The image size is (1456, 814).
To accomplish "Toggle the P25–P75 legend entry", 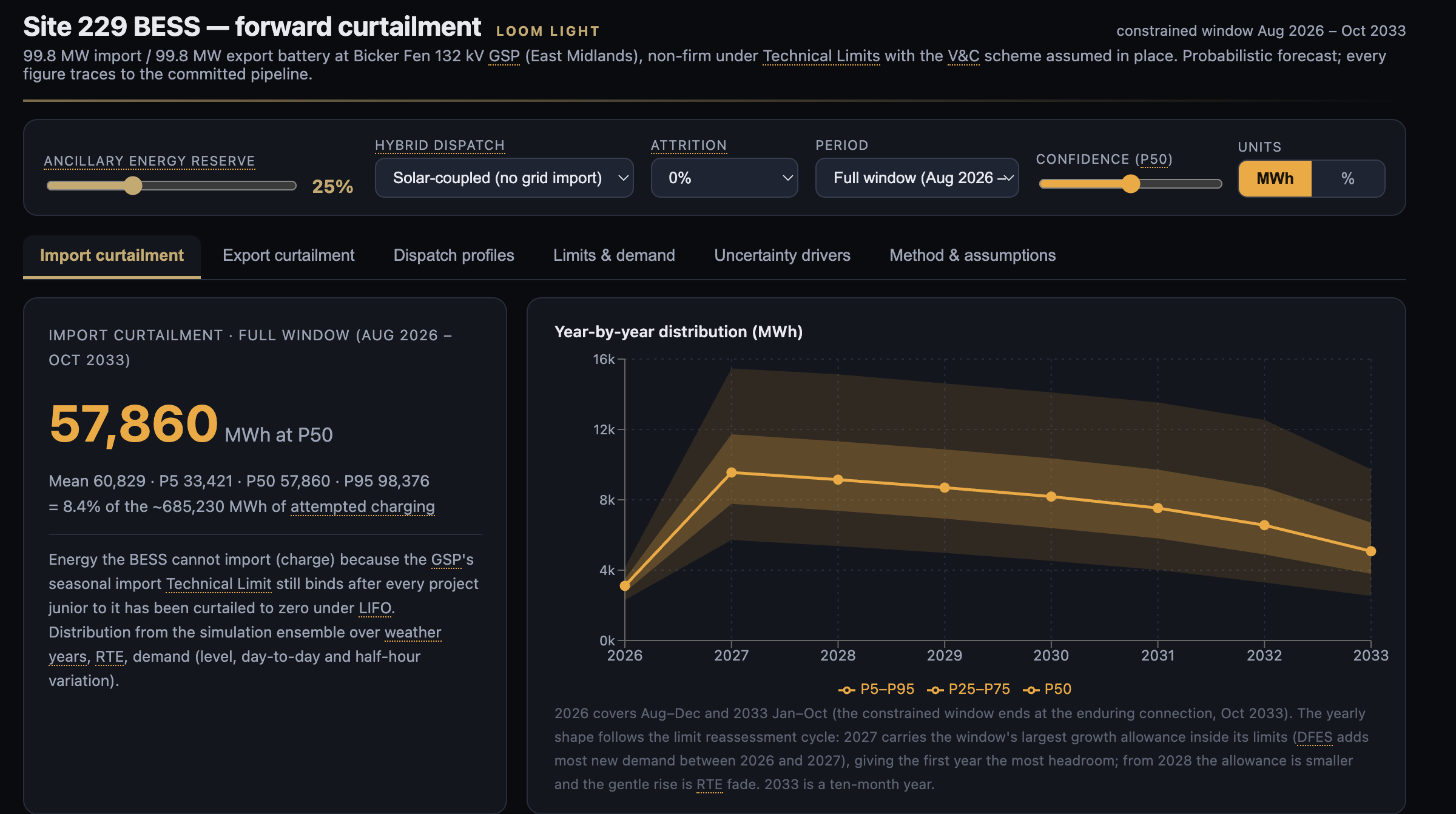I will 968,689.
